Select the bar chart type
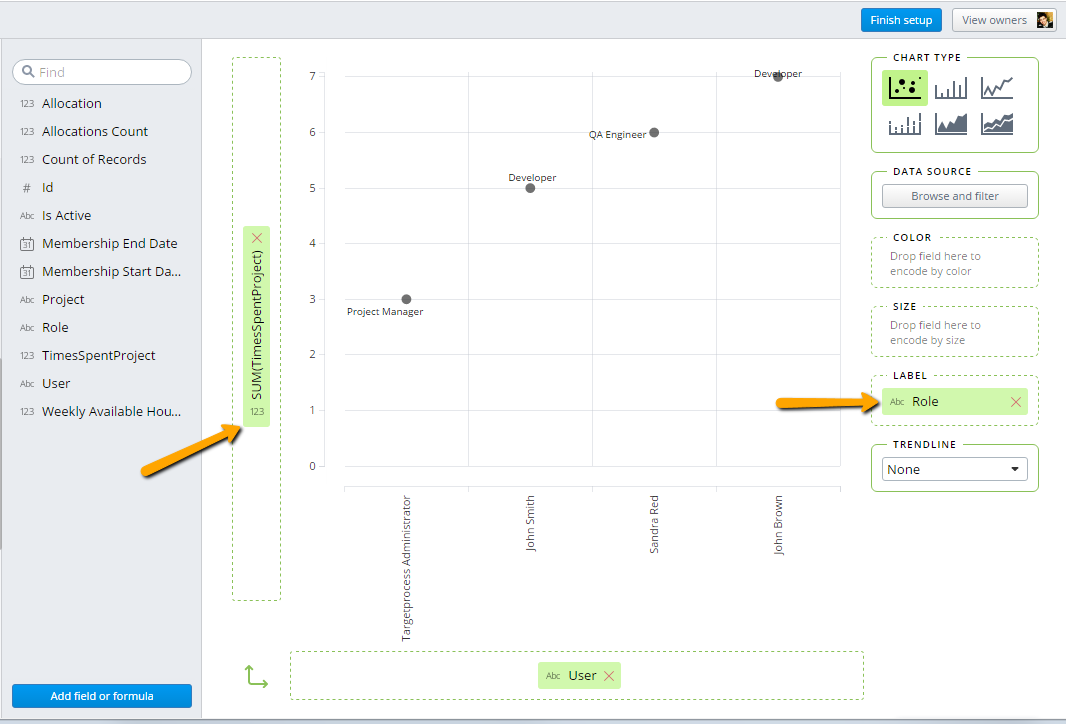The height and width of the screenshot is (724, 1066). coord(950,88)
